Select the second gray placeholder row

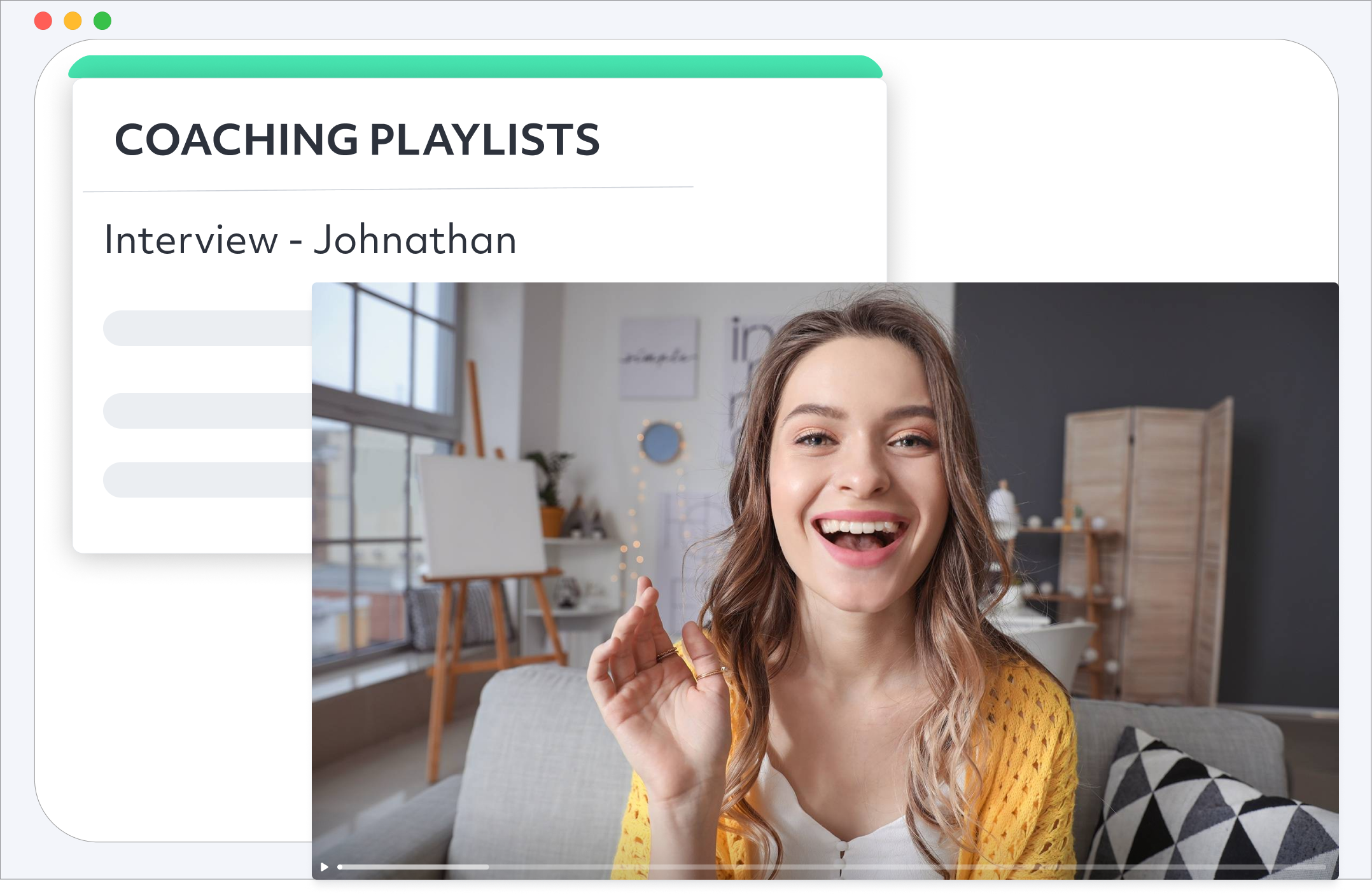click(x=207, y=411)
